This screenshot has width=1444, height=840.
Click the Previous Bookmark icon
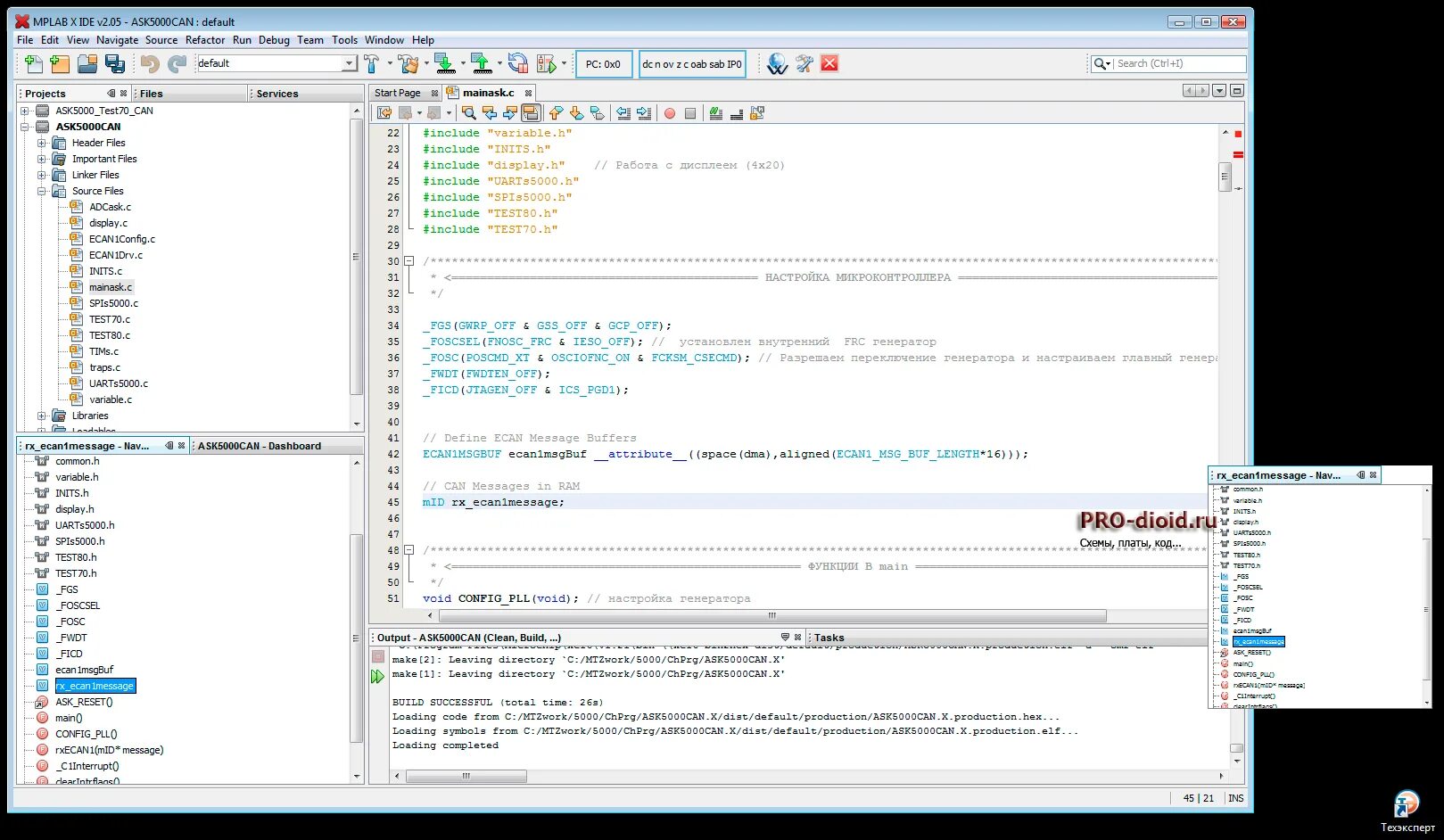pyautogui.click(x=556, y=113)
